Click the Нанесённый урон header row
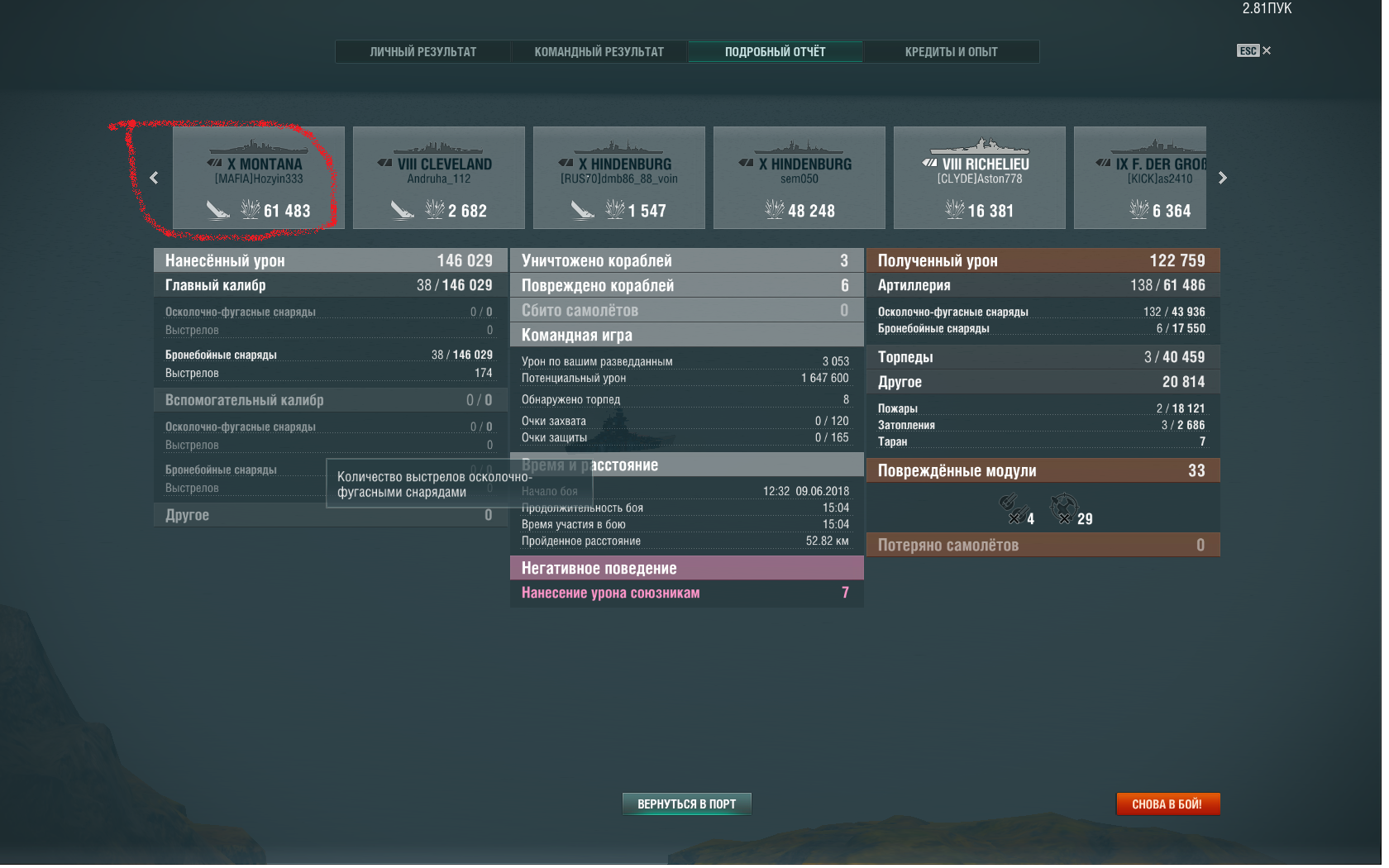 pyautogui.click(x=331, y=260)
